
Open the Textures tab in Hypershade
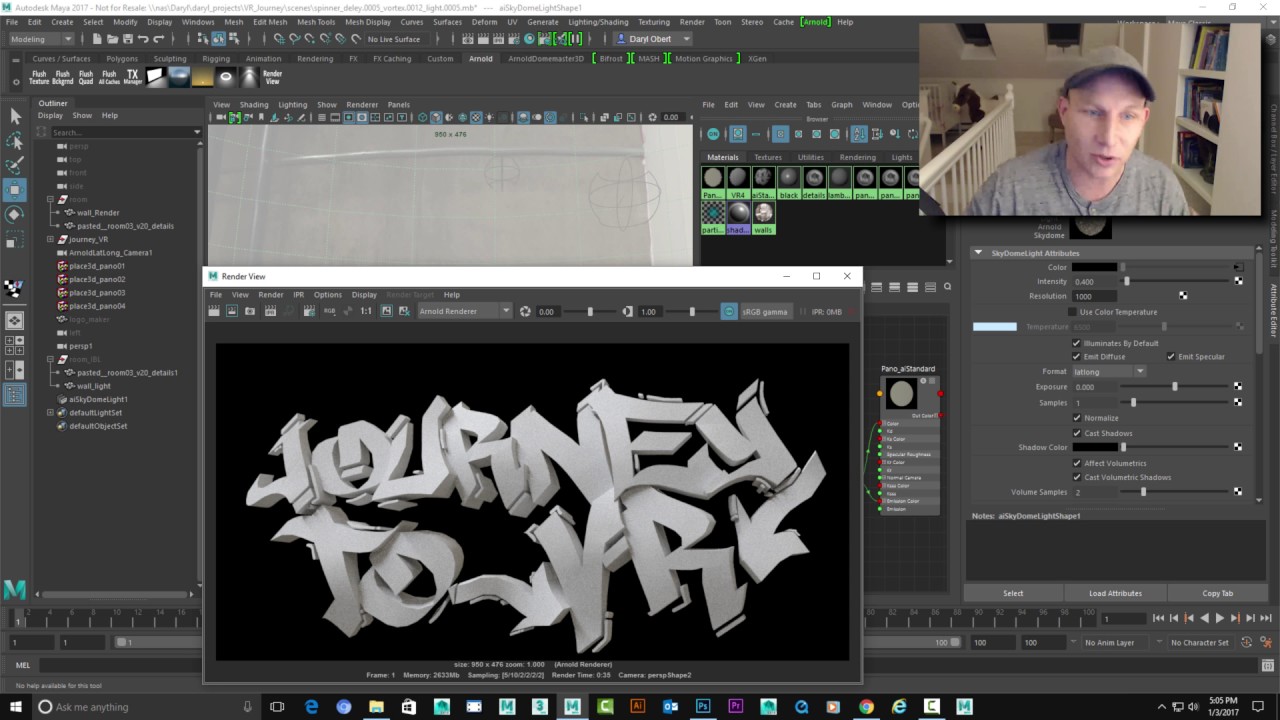coord(768,157)
